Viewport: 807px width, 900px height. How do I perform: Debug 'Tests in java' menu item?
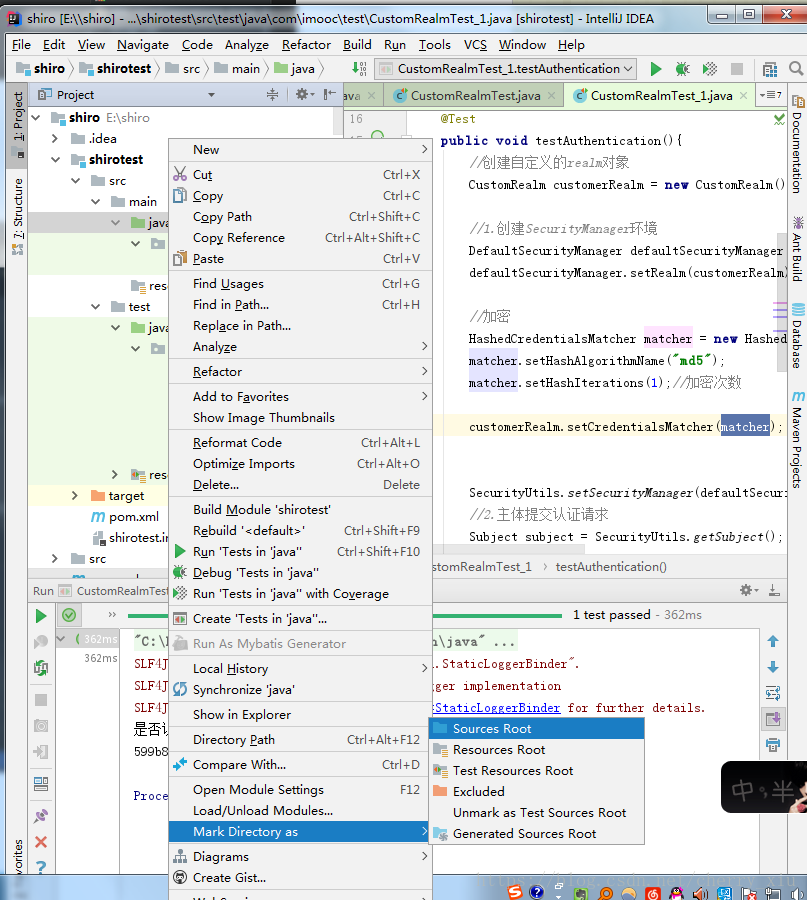[x=300, y=573]
